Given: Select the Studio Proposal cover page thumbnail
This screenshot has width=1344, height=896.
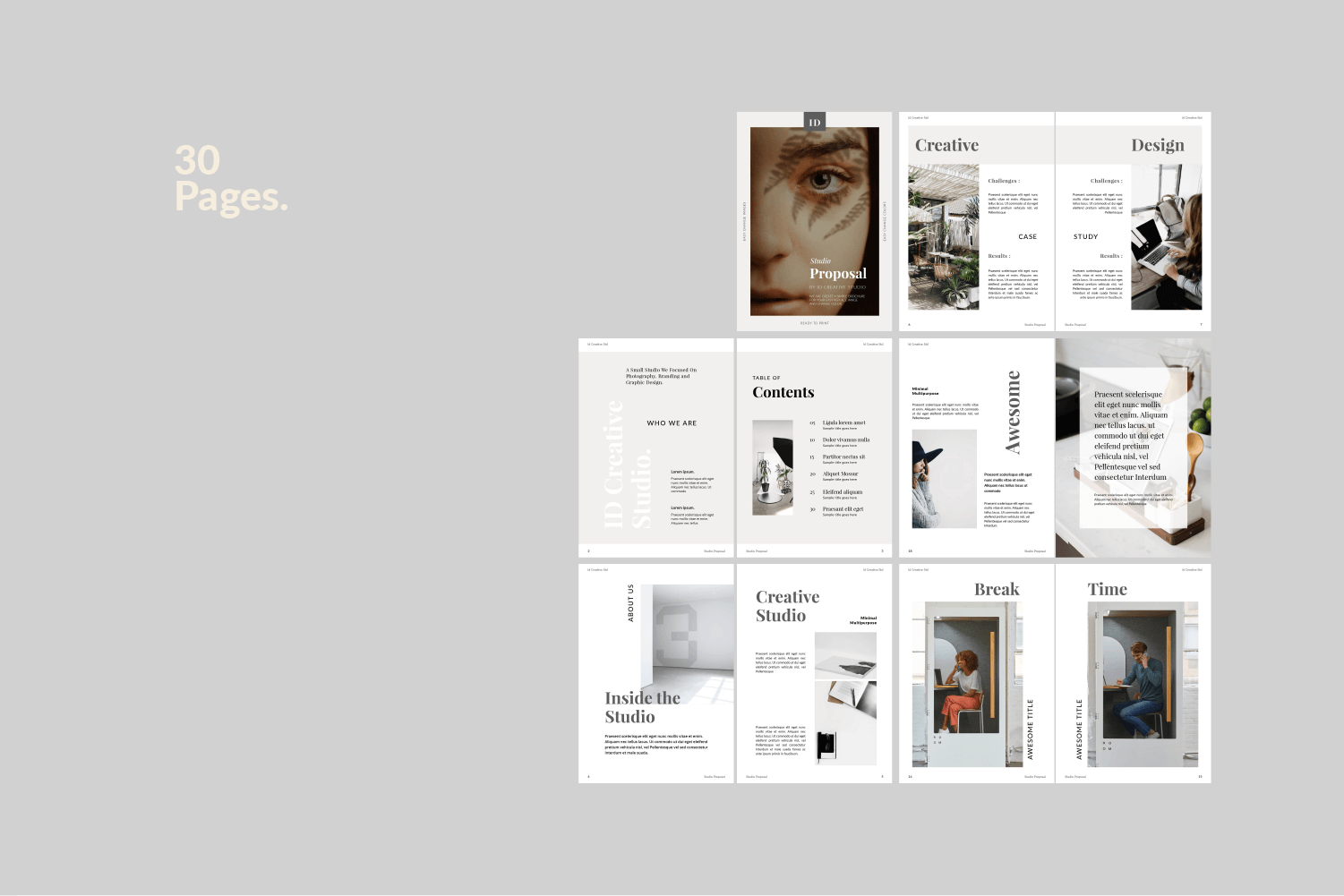Looking at the screenshot, I should pos(815,221).
